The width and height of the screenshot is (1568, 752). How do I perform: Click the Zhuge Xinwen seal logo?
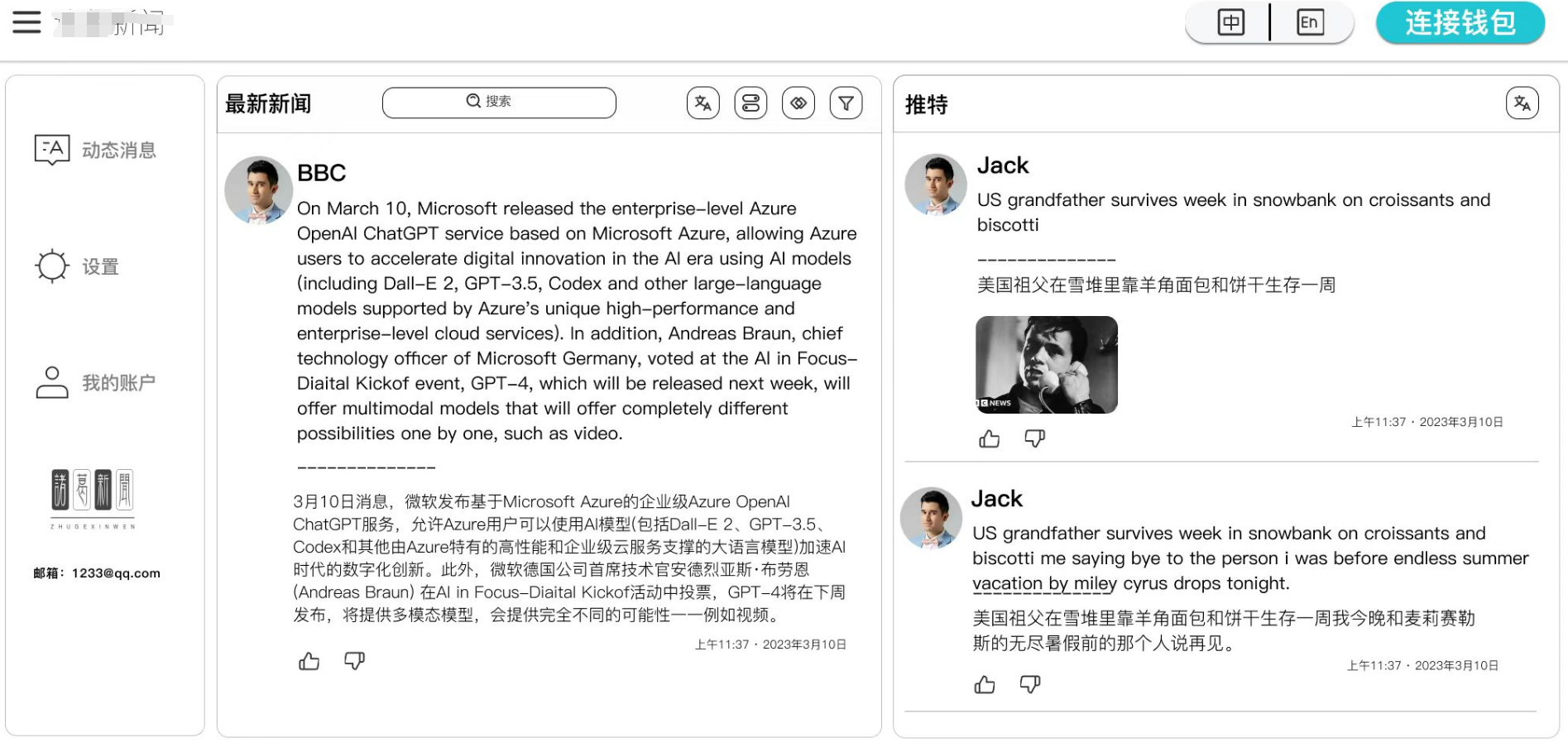tap(93, 498)
